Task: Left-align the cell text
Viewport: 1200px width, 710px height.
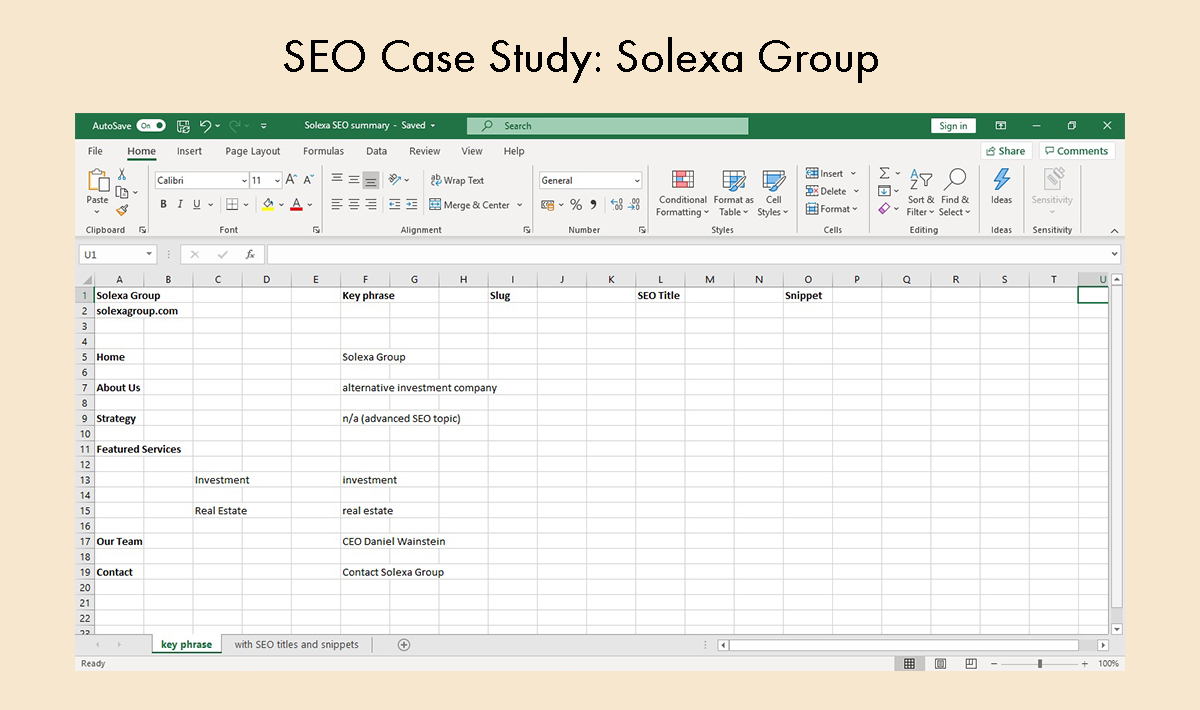Action: click(x=335, y=205)
